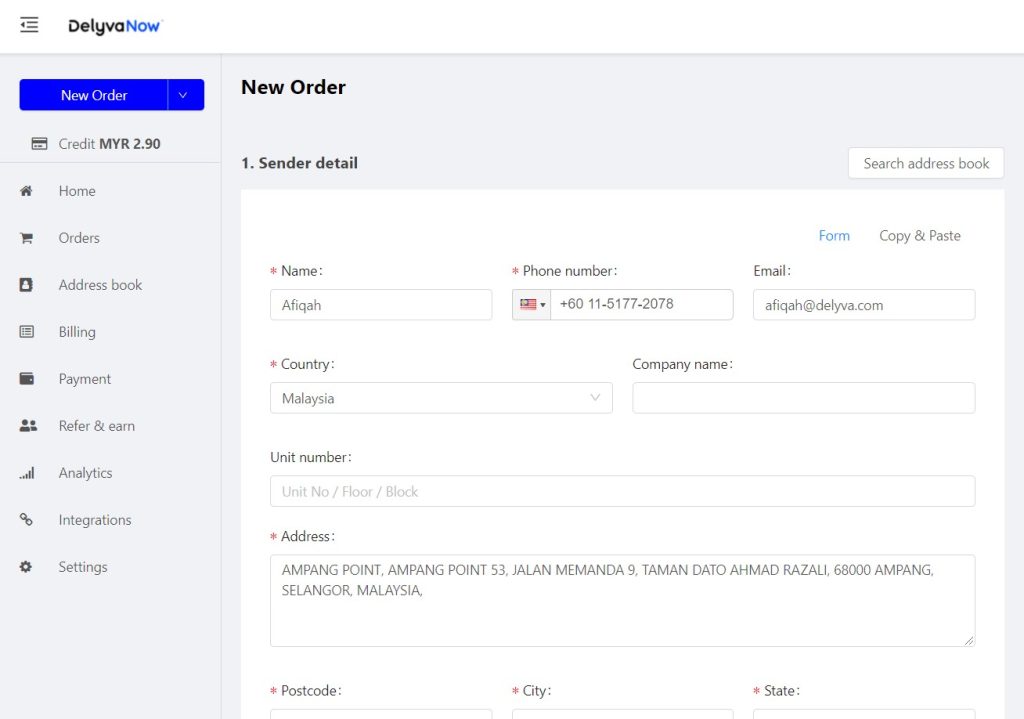Click the Search address book button
This screenshot has width=1024, height=719.
[x=925, y=163]
